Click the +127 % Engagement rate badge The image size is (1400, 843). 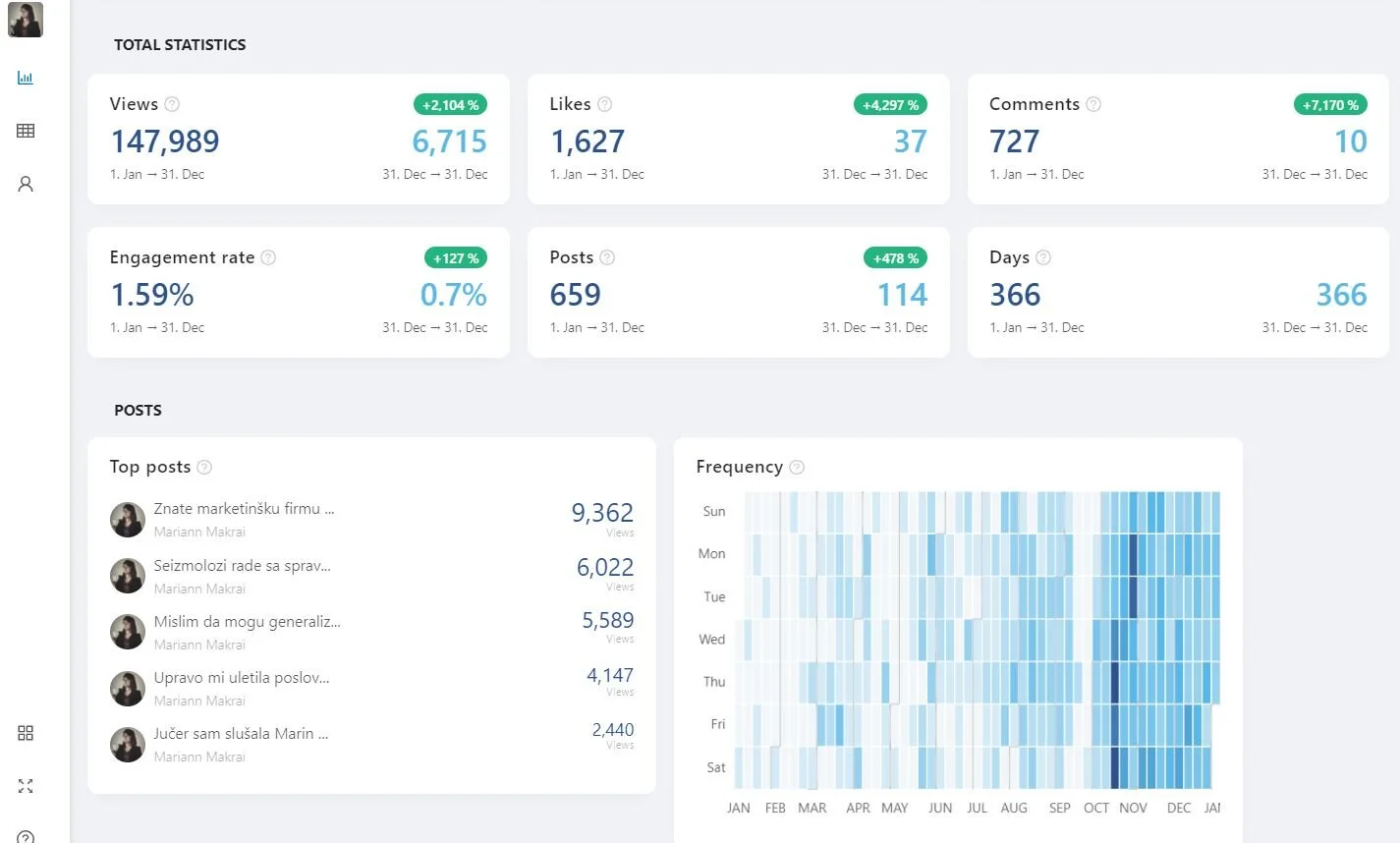coord(456,258)
